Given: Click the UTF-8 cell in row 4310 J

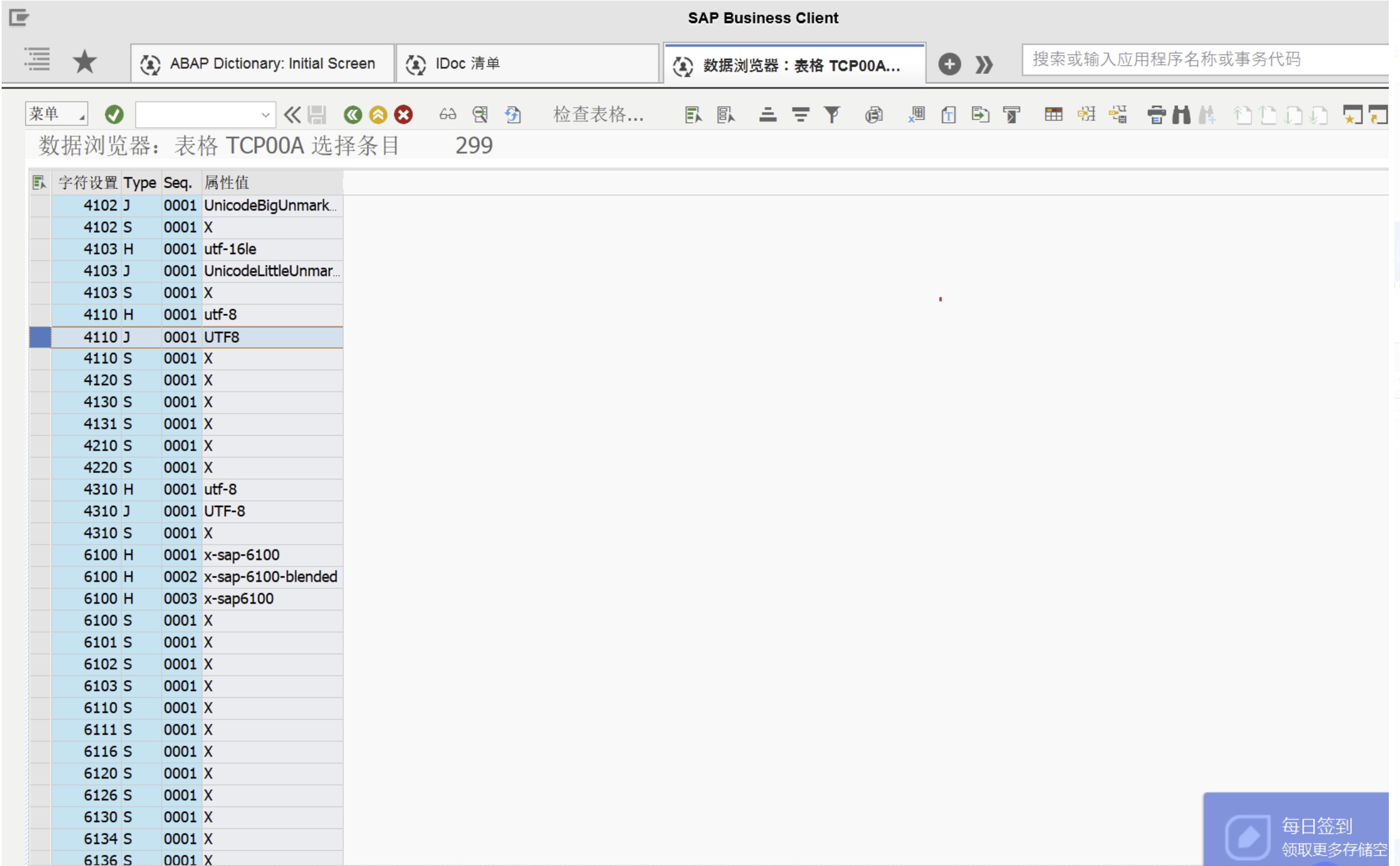Looking at the screenshot, I should [x=272, y=511].
